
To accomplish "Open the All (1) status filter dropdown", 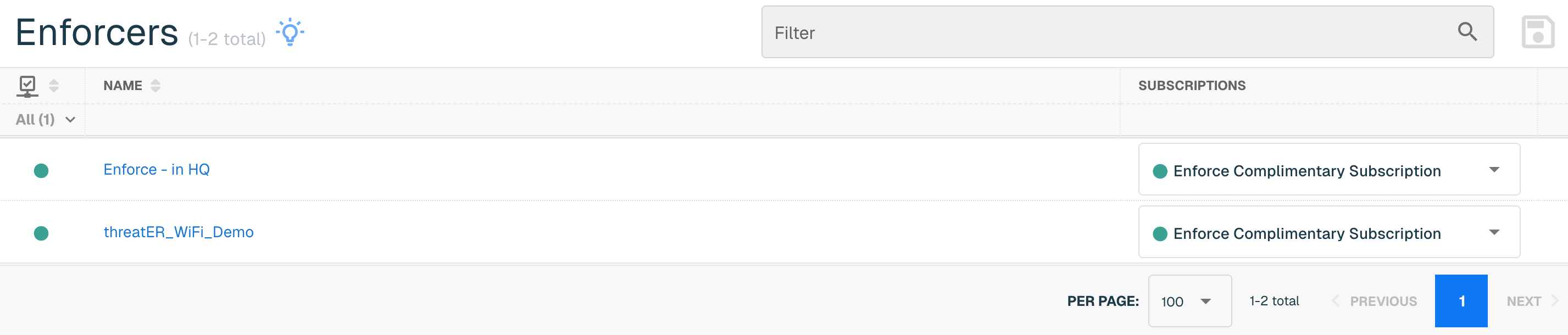I will click(x=46, y=120).
